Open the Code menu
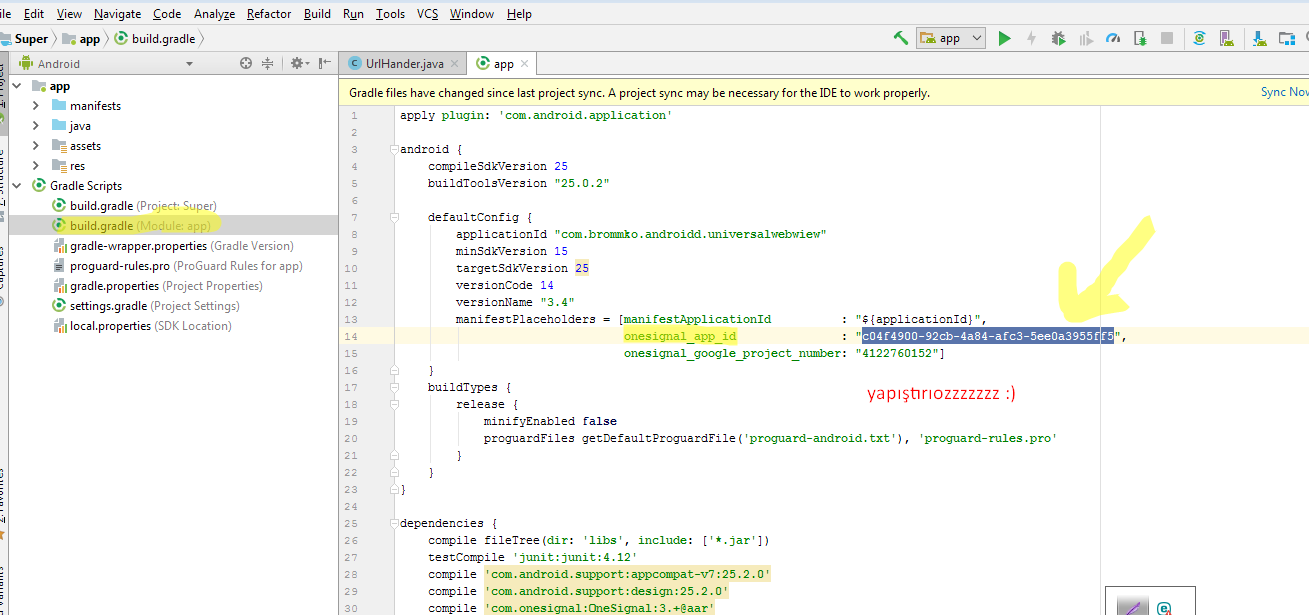The image size is (1309, 615). 167,14
